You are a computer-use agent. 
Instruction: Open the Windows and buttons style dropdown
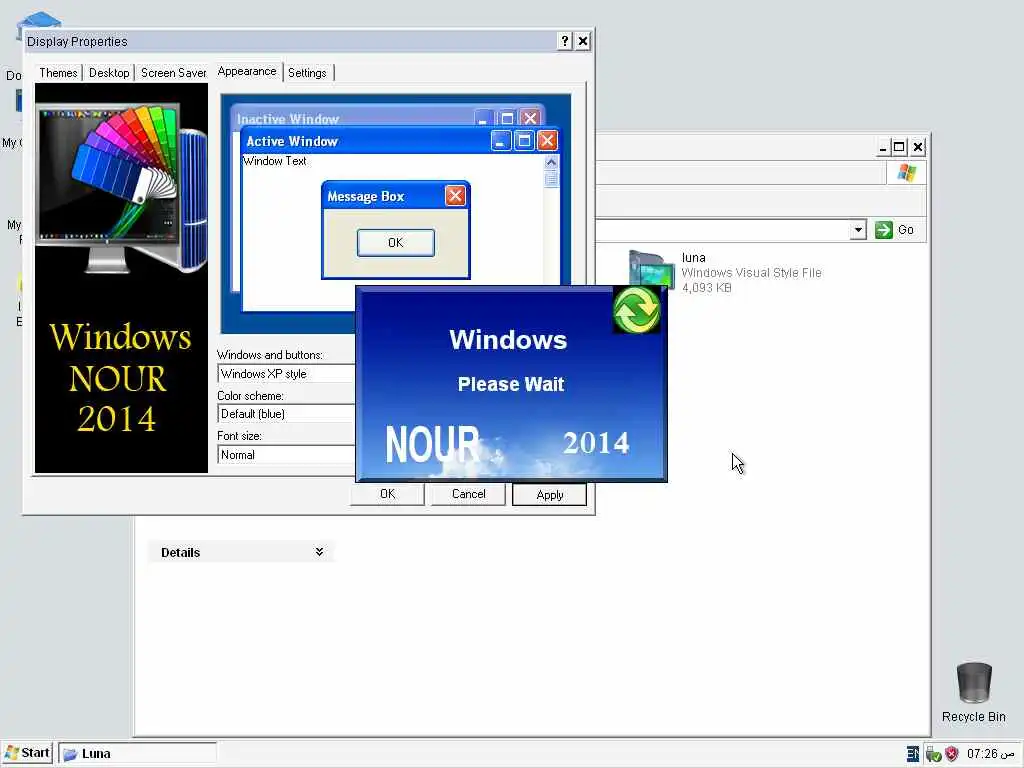(286, 374)
